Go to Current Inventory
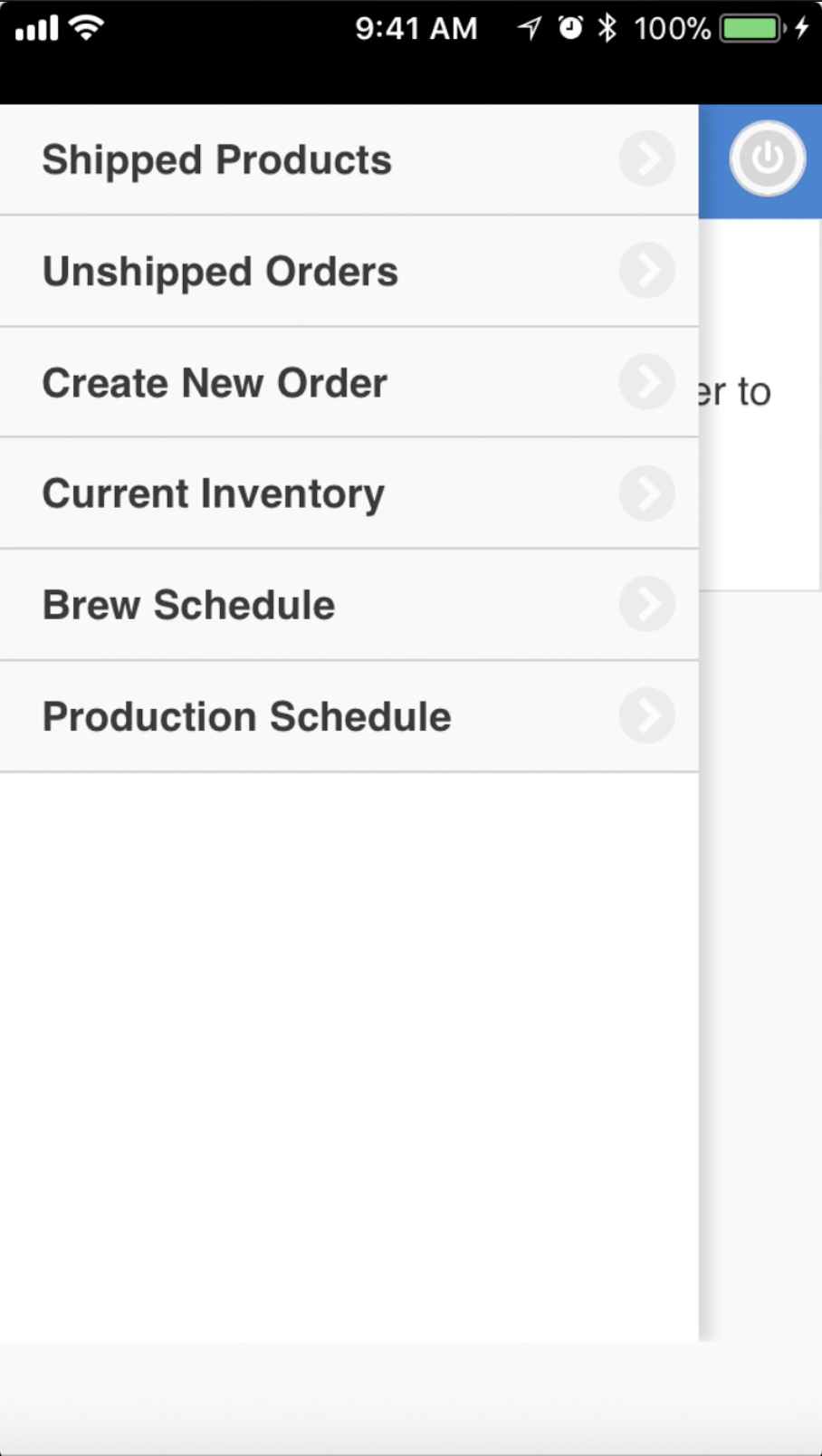Screen dimensions: 822x1456 click(x=213, y=494)
